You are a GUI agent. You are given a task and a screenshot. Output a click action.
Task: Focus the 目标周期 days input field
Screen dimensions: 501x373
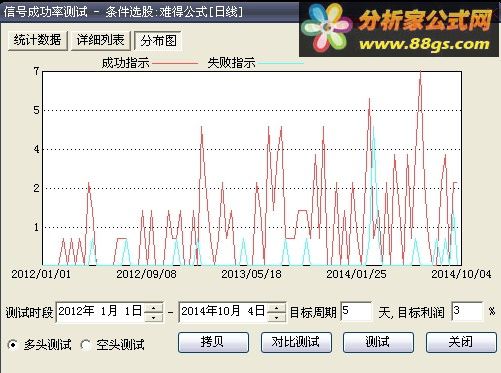point(356,311)
